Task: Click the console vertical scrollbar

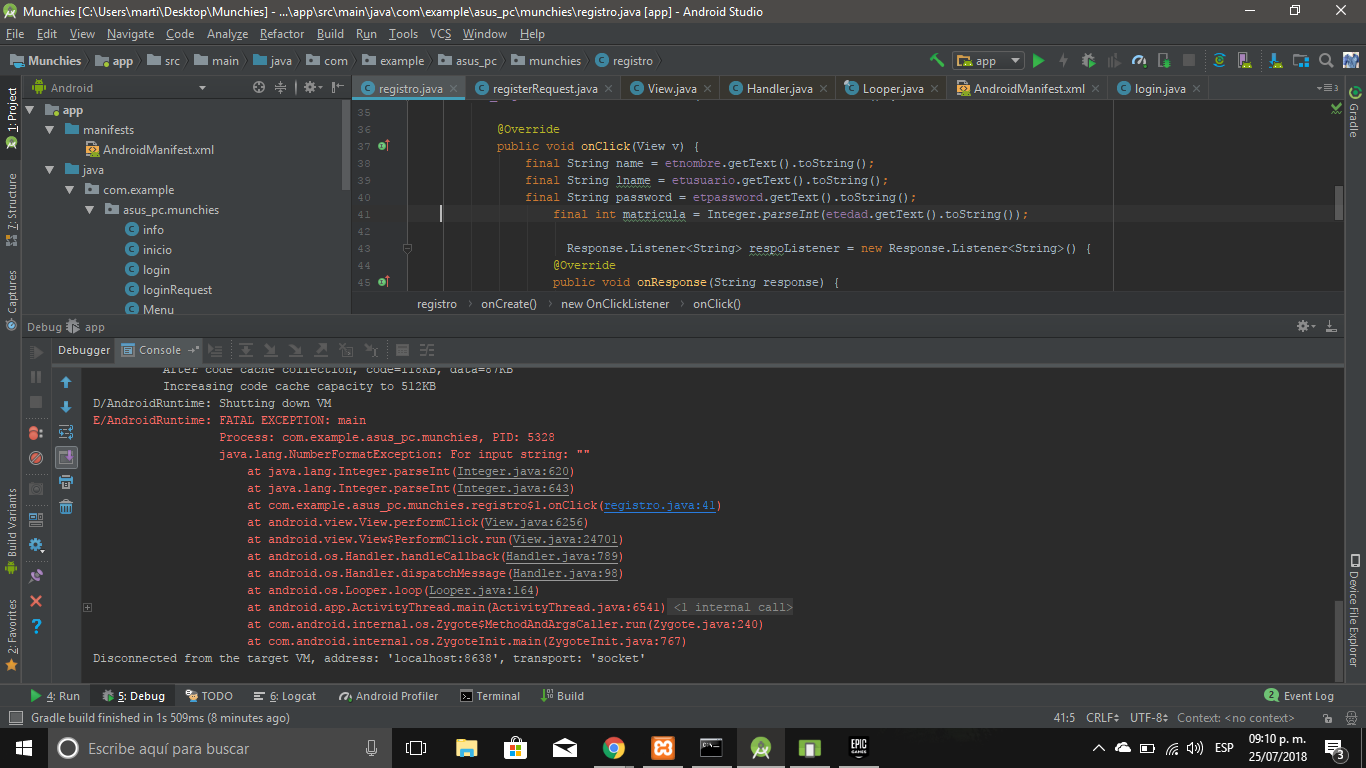Action: [1339, 640]
